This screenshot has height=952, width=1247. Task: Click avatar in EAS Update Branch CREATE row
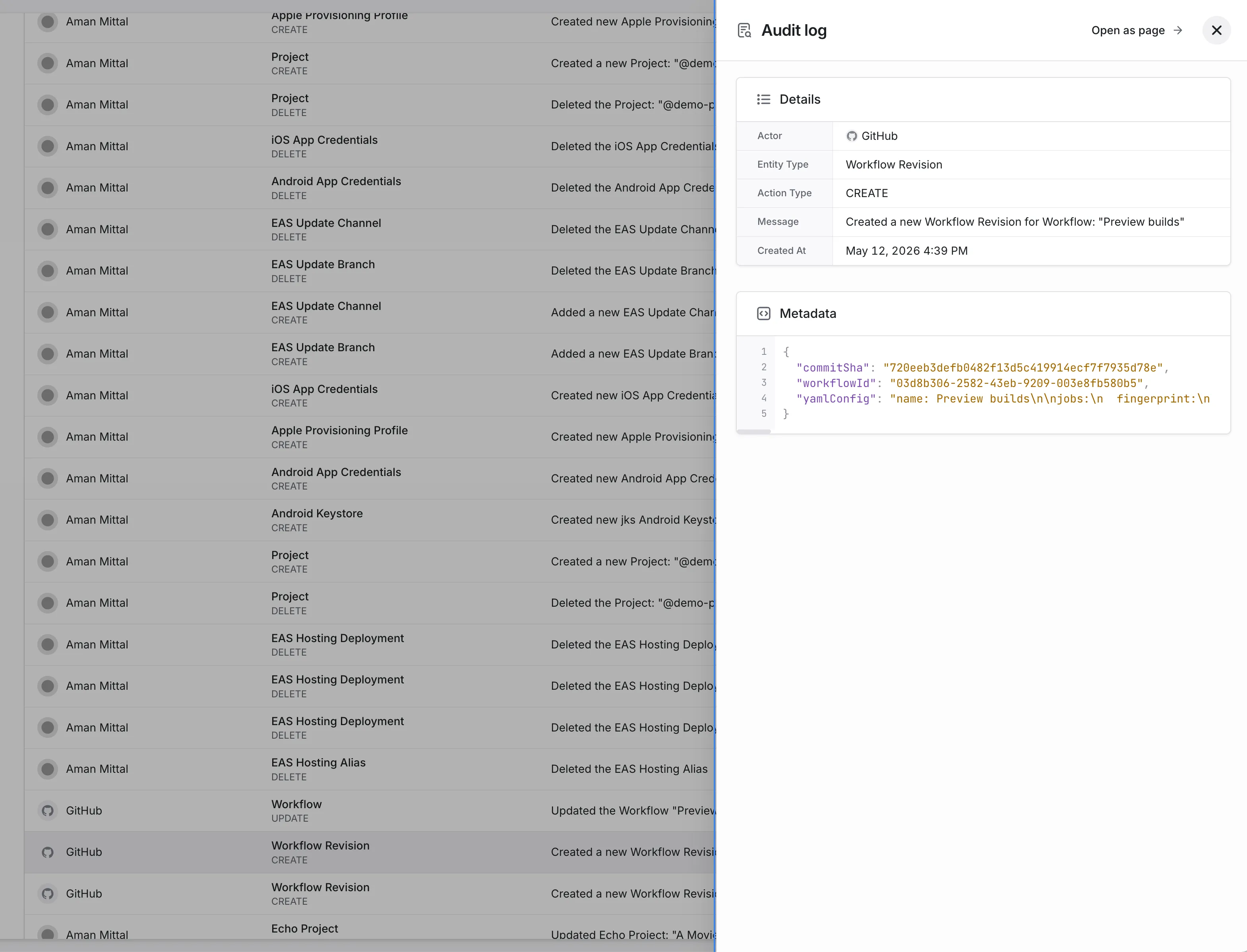[x=48, y=354]
